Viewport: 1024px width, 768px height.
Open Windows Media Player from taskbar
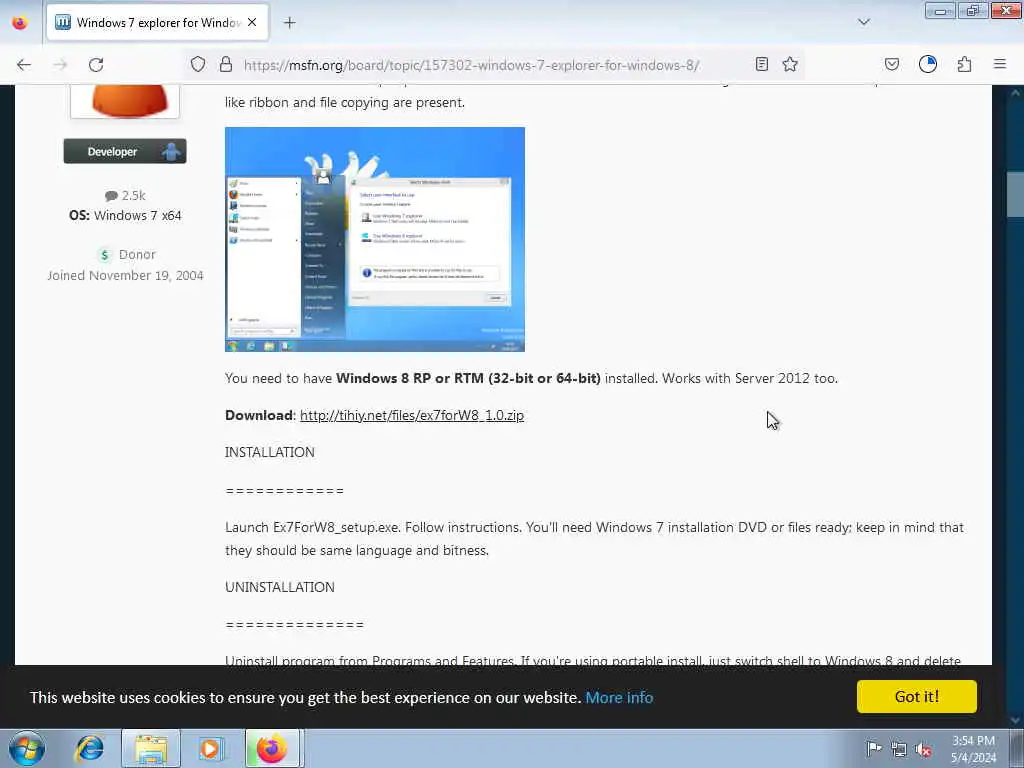point(211,748)
